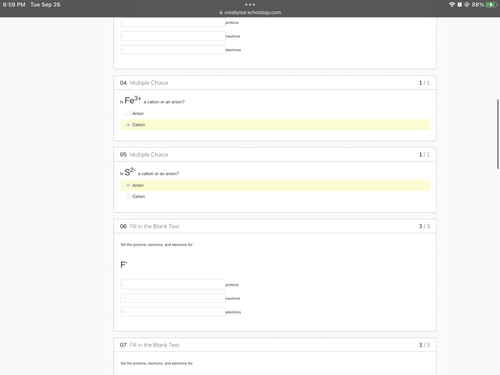
Task: Select Cation radio for S2- question
Action: [128, 197]
